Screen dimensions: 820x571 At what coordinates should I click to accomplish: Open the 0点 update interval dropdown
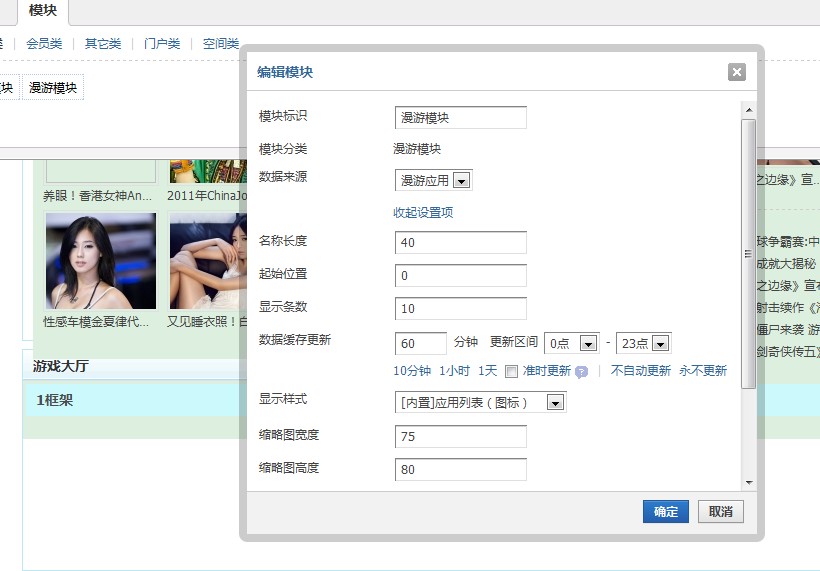[572, 343]
